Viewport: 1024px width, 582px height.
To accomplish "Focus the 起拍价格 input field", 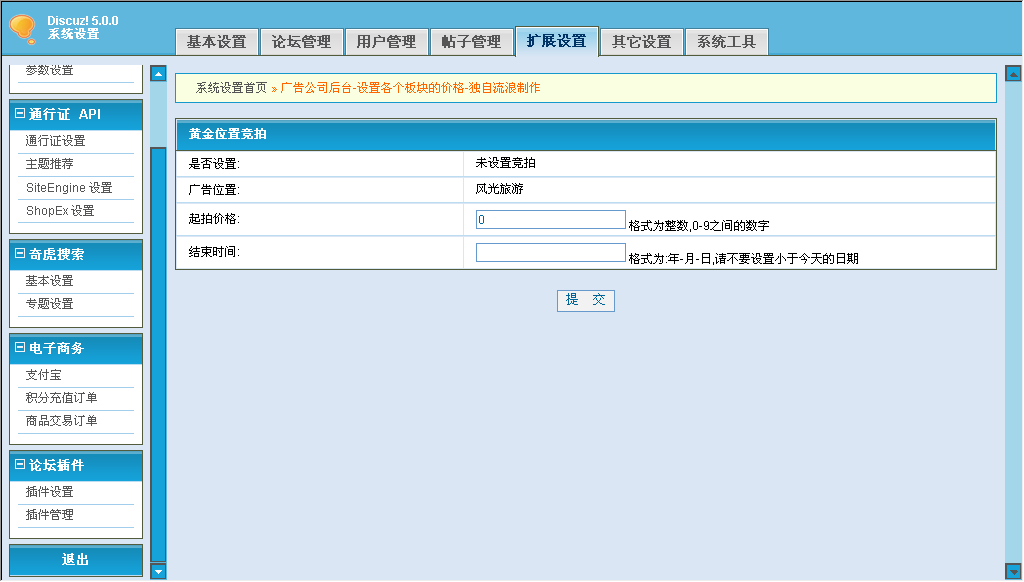I will pyautogui.click(x=550, y=219).
